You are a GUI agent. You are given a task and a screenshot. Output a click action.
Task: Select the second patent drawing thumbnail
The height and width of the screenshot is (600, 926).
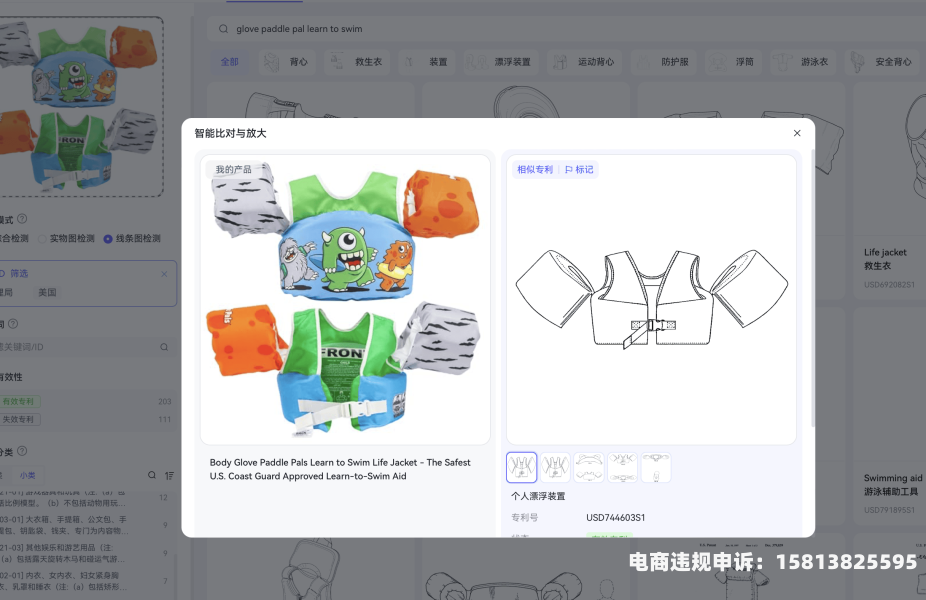pyautogui.click(x=555, y=468)
